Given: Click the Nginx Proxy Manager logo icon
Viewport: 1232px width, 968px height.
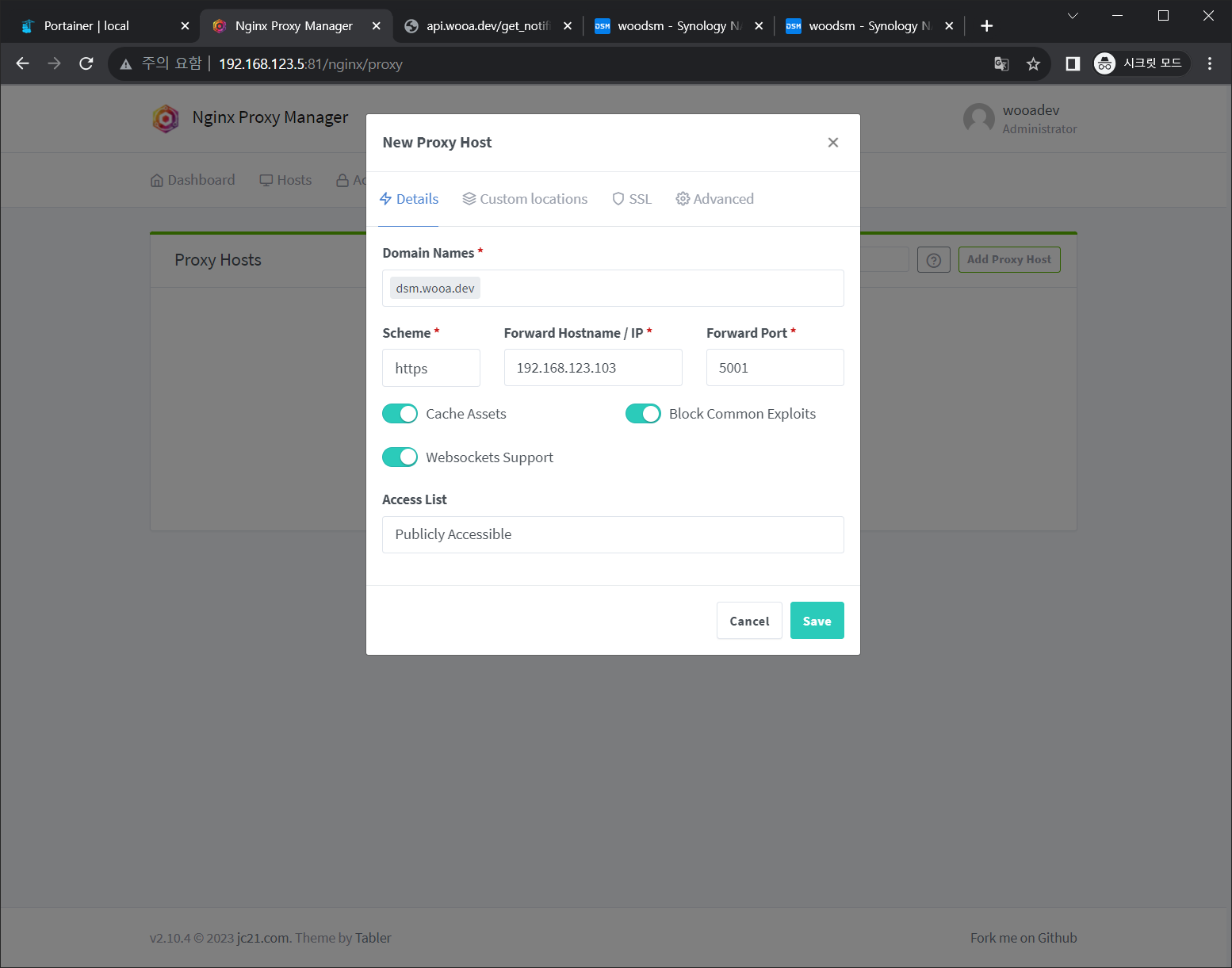Looking at the screenshot, I should click(166, 119).
